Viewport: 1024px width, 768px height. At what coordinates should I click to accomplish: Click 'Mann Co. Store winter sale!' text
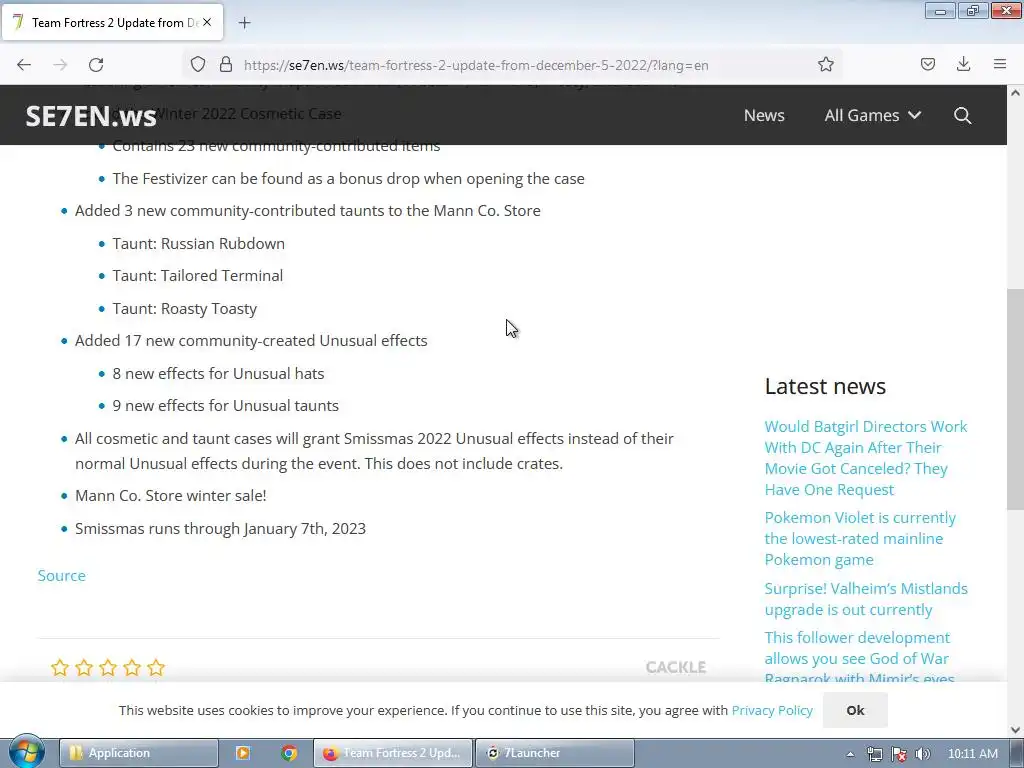click(x=170, y=496)
